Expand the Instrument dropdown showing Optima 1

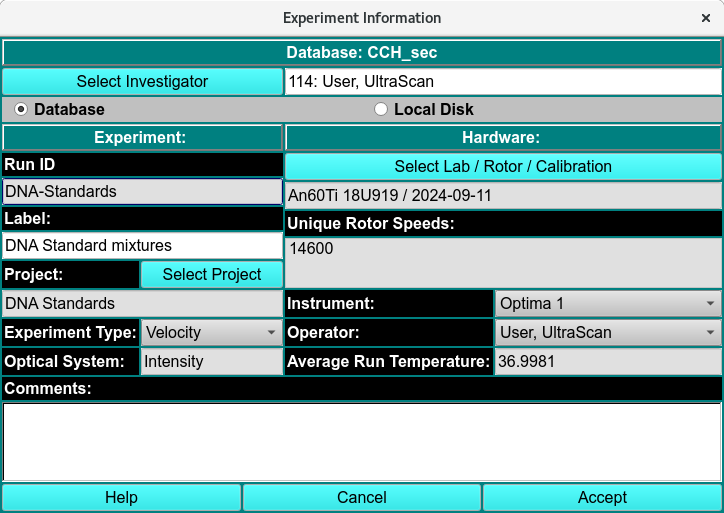click(x=607, y=303)
